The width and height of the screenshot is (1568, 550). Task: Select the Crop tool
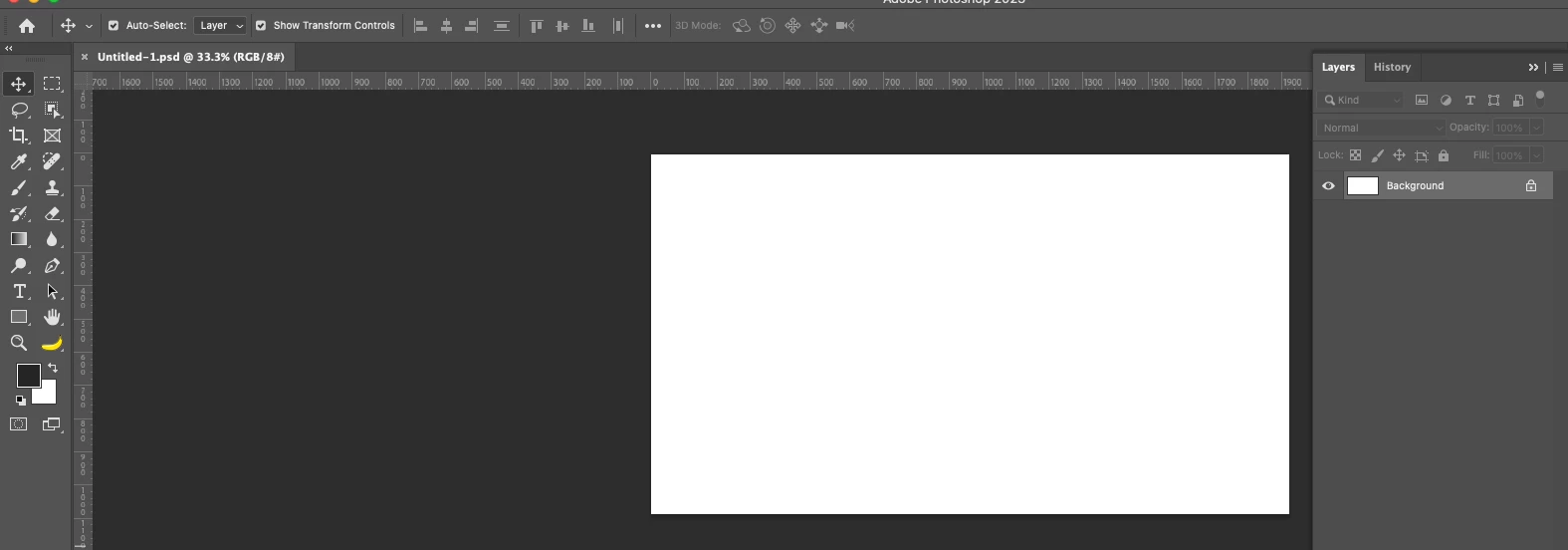[19, 136]
